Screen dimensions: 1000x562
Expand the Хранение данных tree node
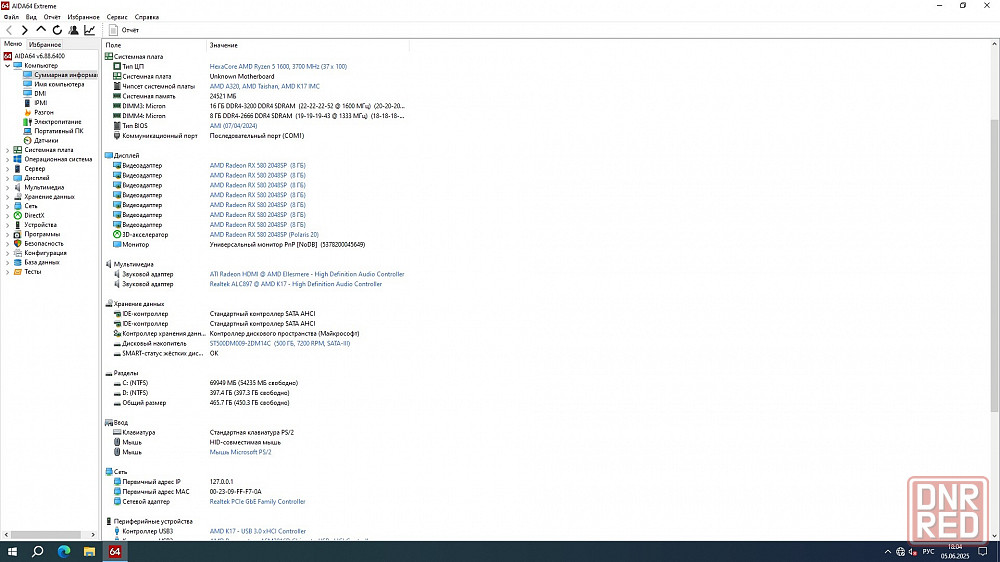tap(8, 196)
